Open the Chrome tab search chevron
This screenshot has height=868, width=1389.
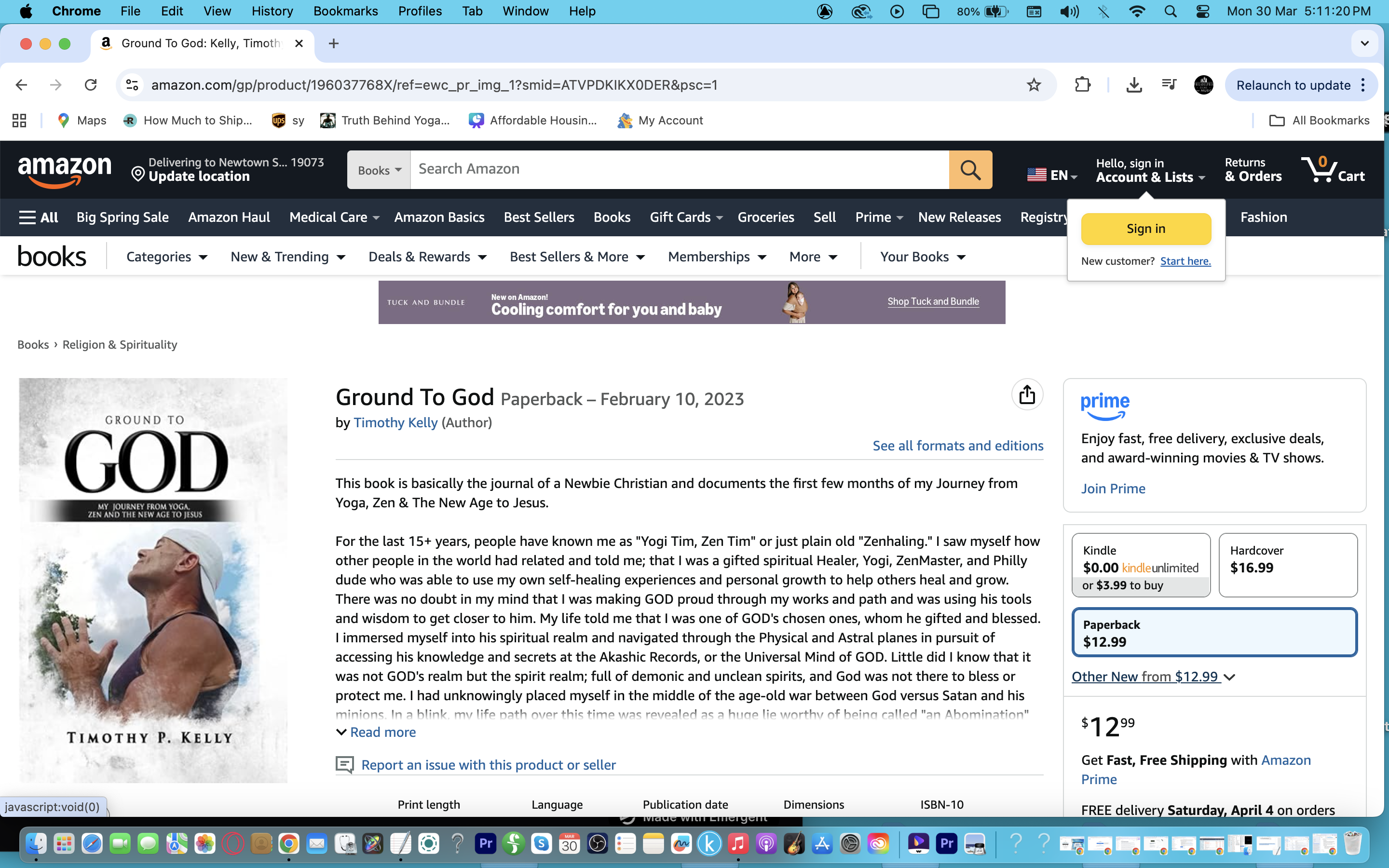pos(1364,43)
